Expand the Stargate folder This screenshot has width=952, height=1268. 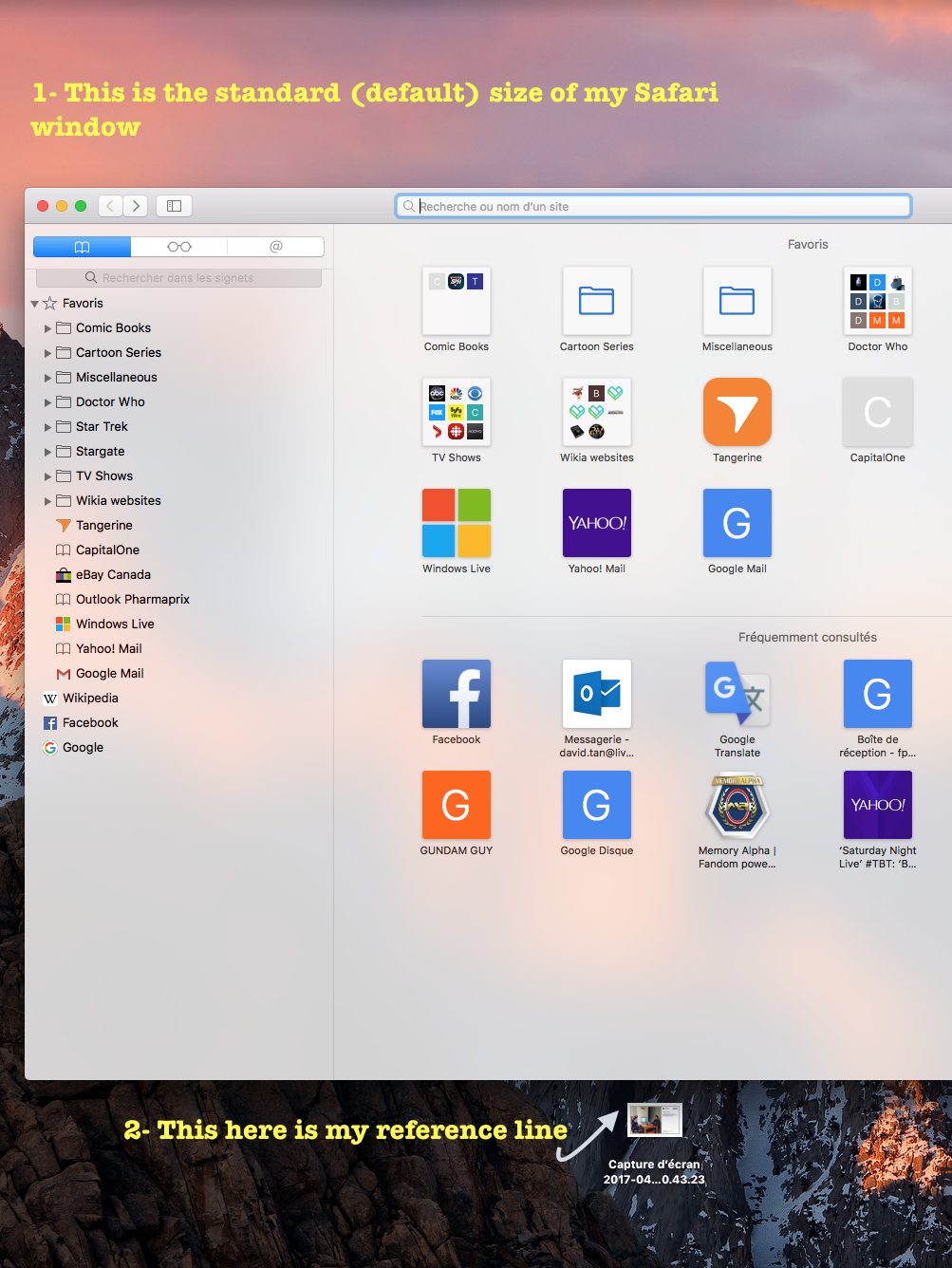(x=48, y=452)
